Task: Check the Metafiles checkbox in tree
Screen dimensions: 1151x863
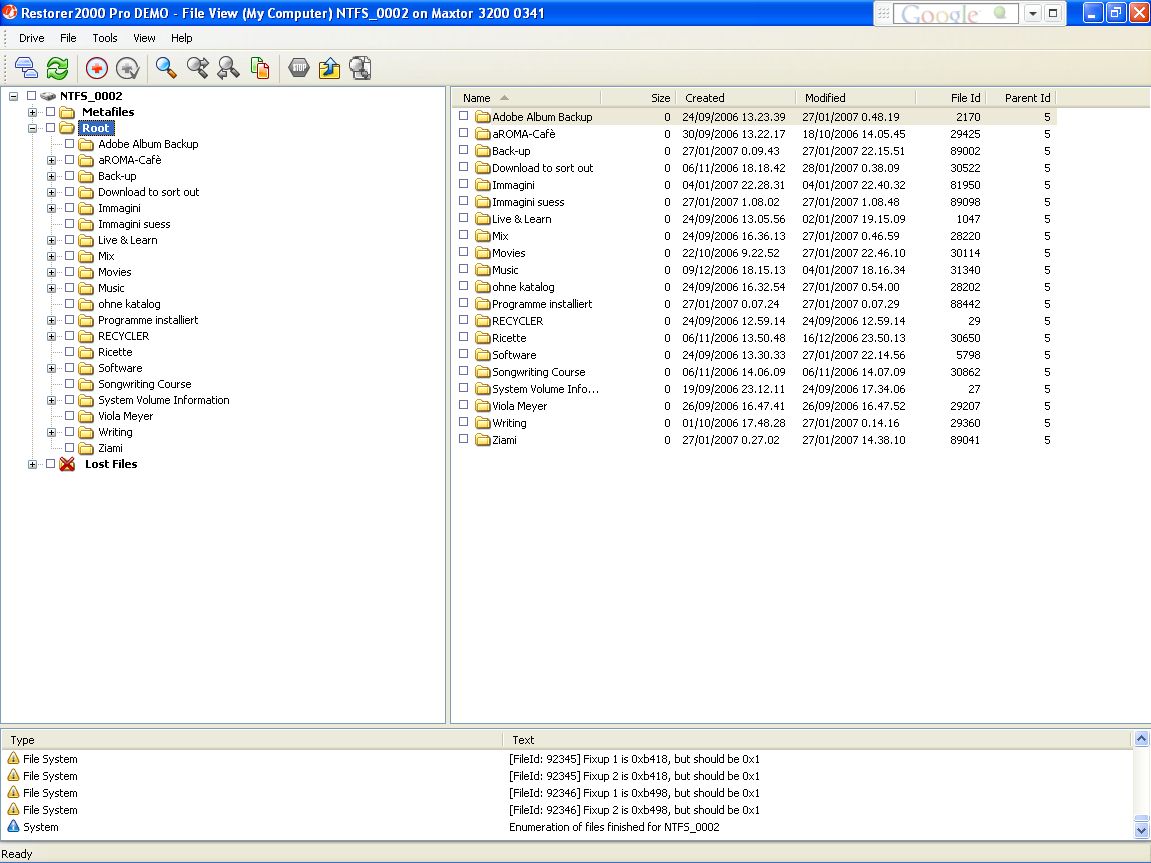Action: [x=51, y=112]
